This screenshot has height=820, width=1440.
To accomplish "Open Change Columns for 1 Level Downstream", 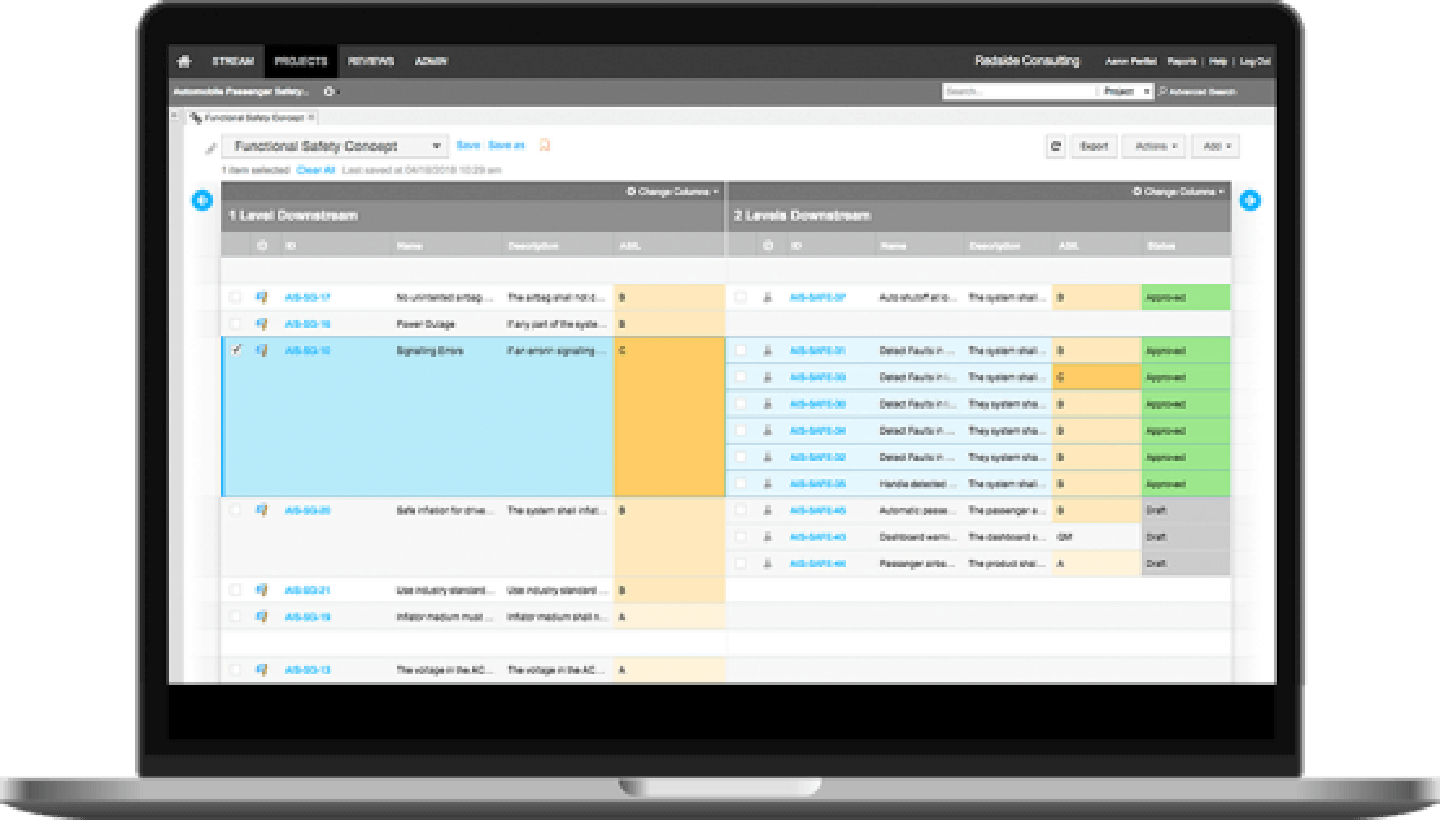I will coord(671,191).
